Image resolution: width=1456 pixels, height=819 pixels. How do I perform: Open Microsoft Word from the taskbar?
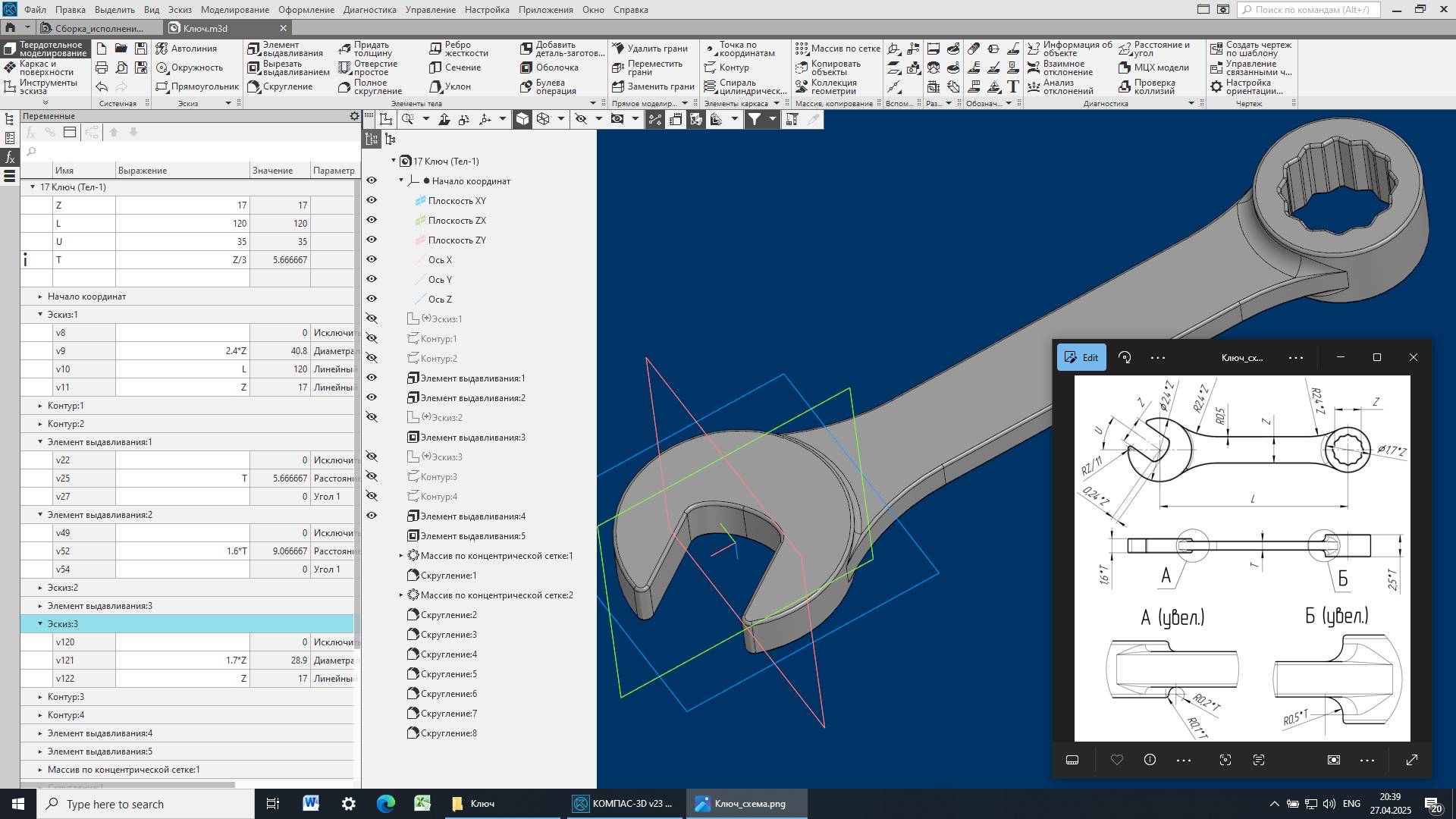[311, 804]
